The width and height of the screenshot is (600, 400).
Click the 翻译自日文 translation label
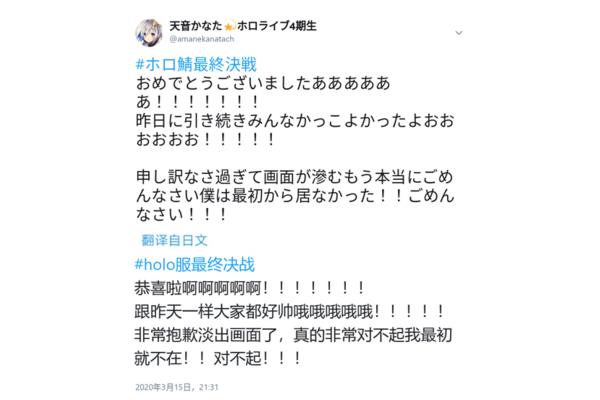click(174, 240)
